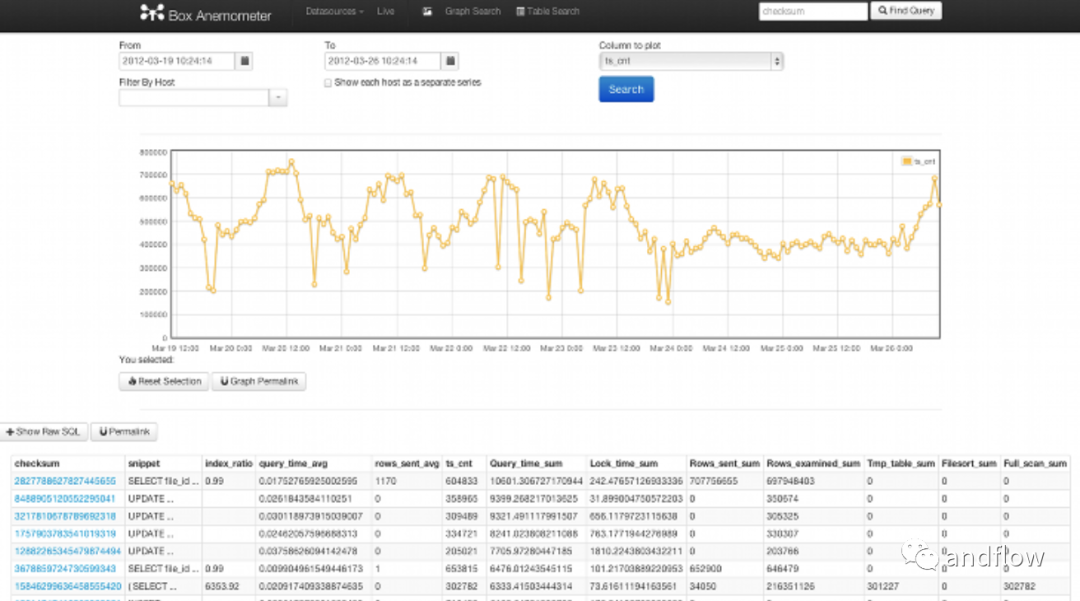The width and height of the screenshot is (1080, 601).
Task: Open the Filter By Host dropdown arrow
Action: [277, 97]
